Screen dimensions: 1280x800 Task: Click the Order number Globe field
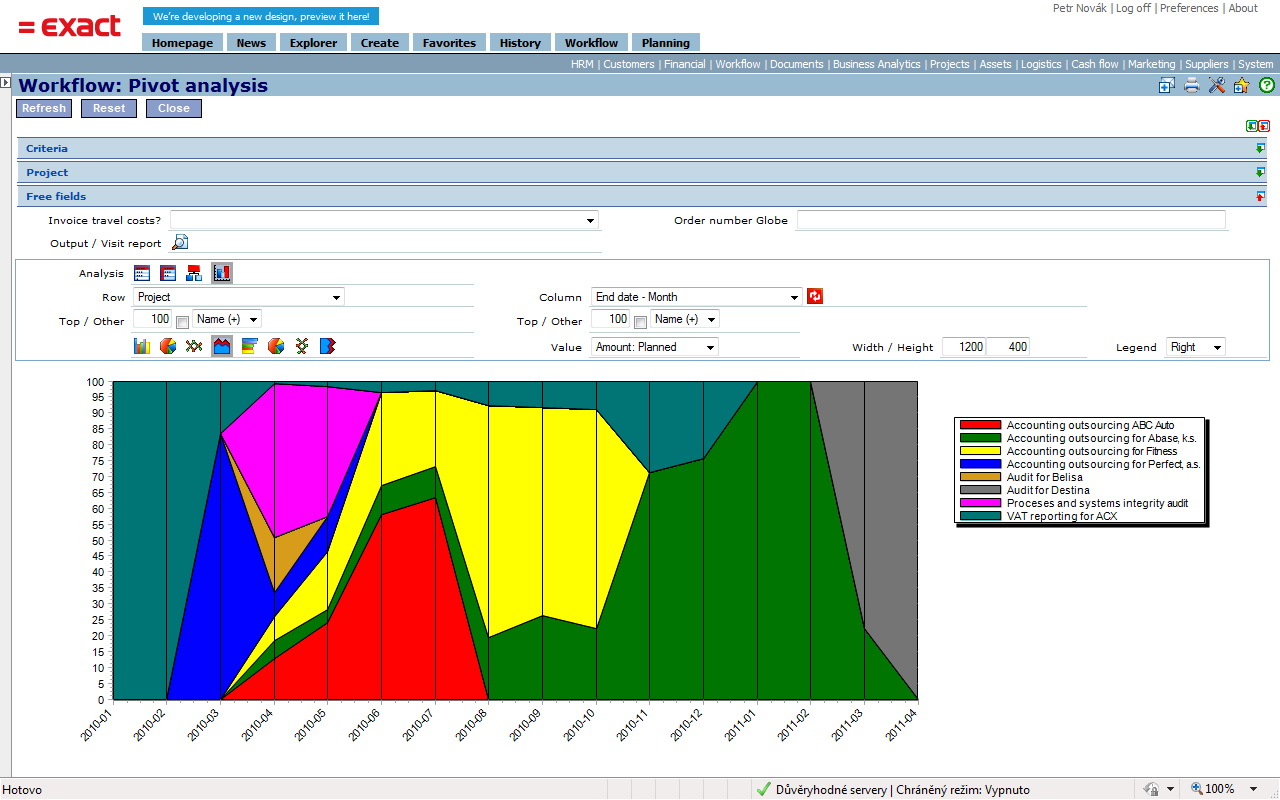coord(1011,220)
